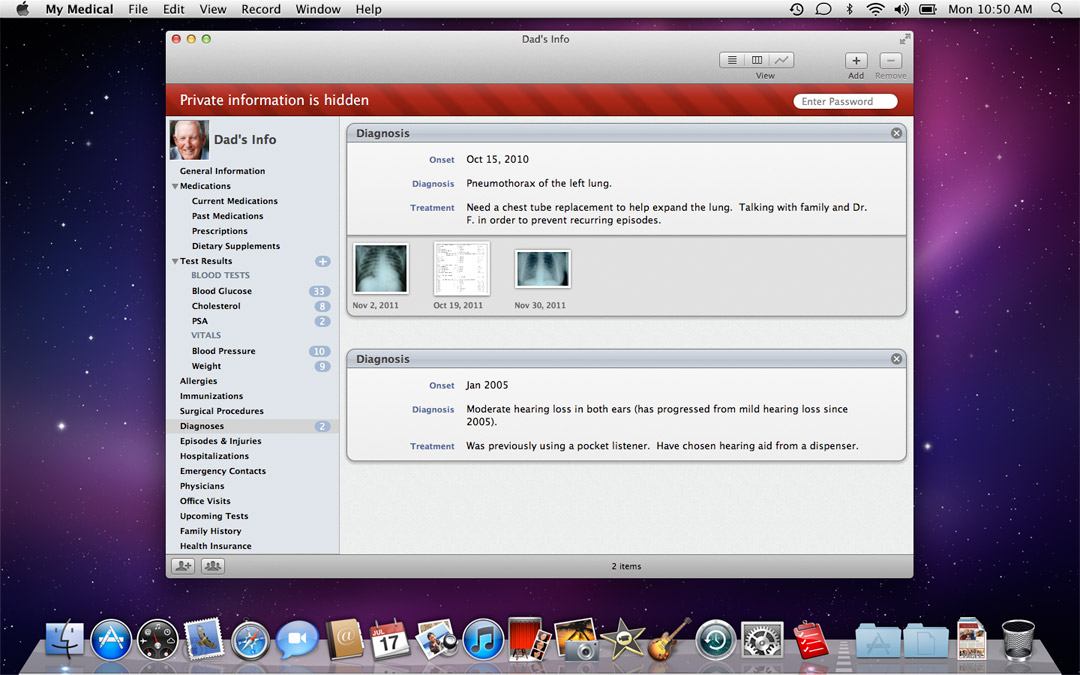The width and height of the screenshot is (1080, 675).
Task: Click the group people button at bottom left
Action: pos(213,566)
